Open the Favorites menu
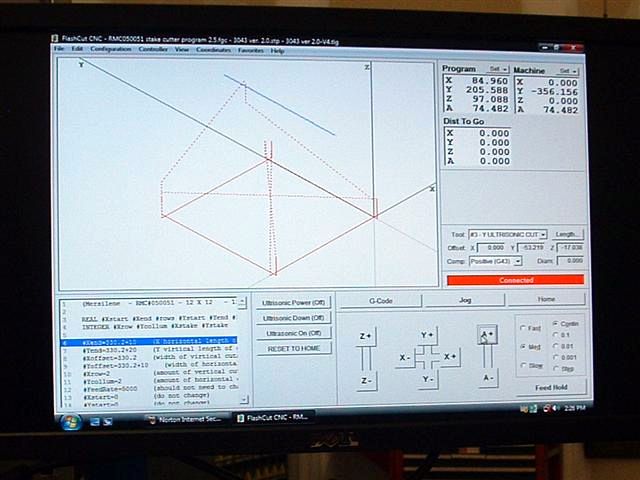640x480 pixels. pyautogui.click(x=251, y=50)
